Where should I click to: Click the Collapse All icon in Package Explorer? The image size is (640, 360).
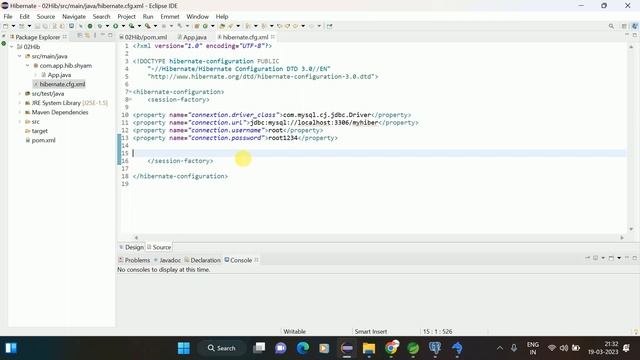[80, 36]
